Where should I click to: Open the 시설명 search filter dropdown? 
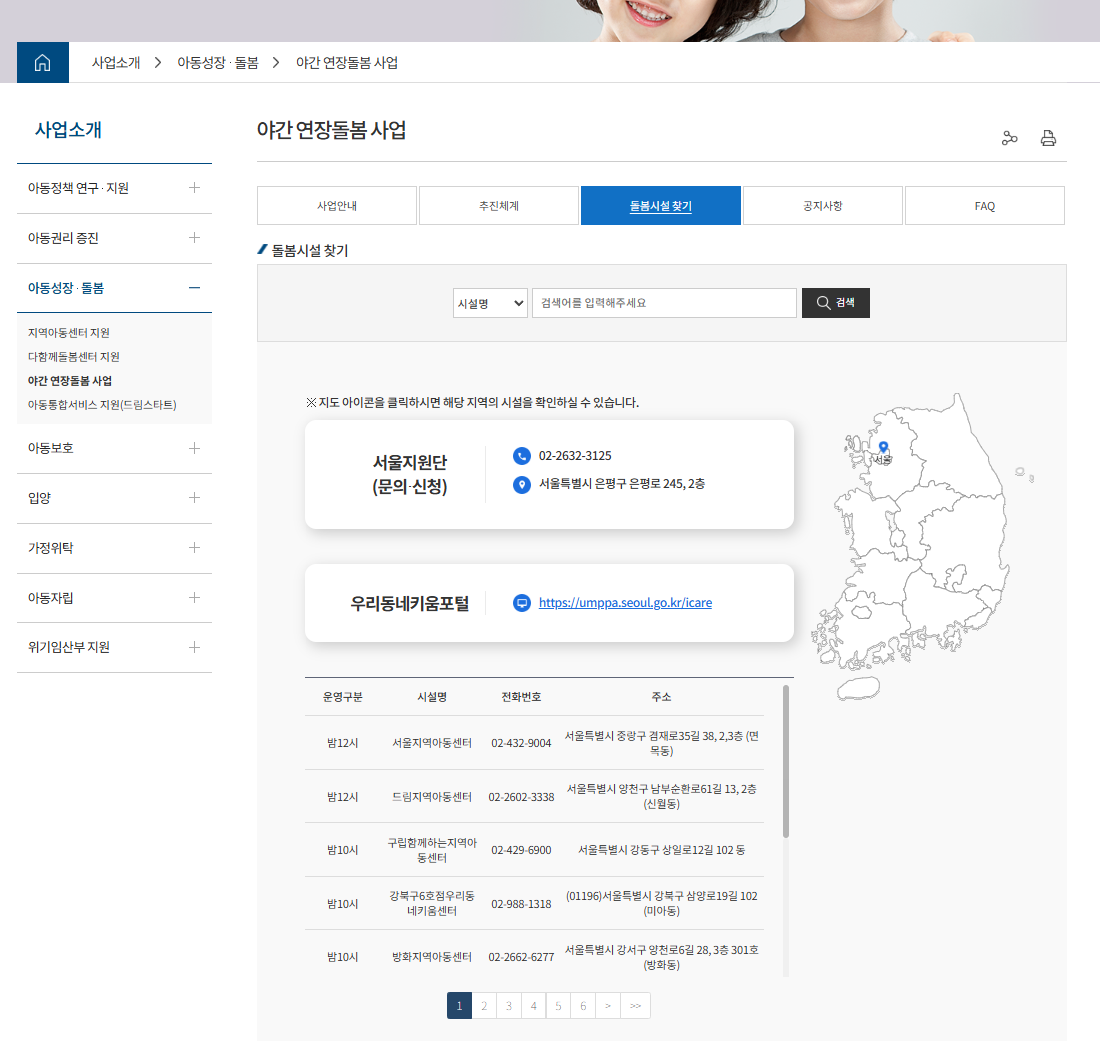click(489, 302)
